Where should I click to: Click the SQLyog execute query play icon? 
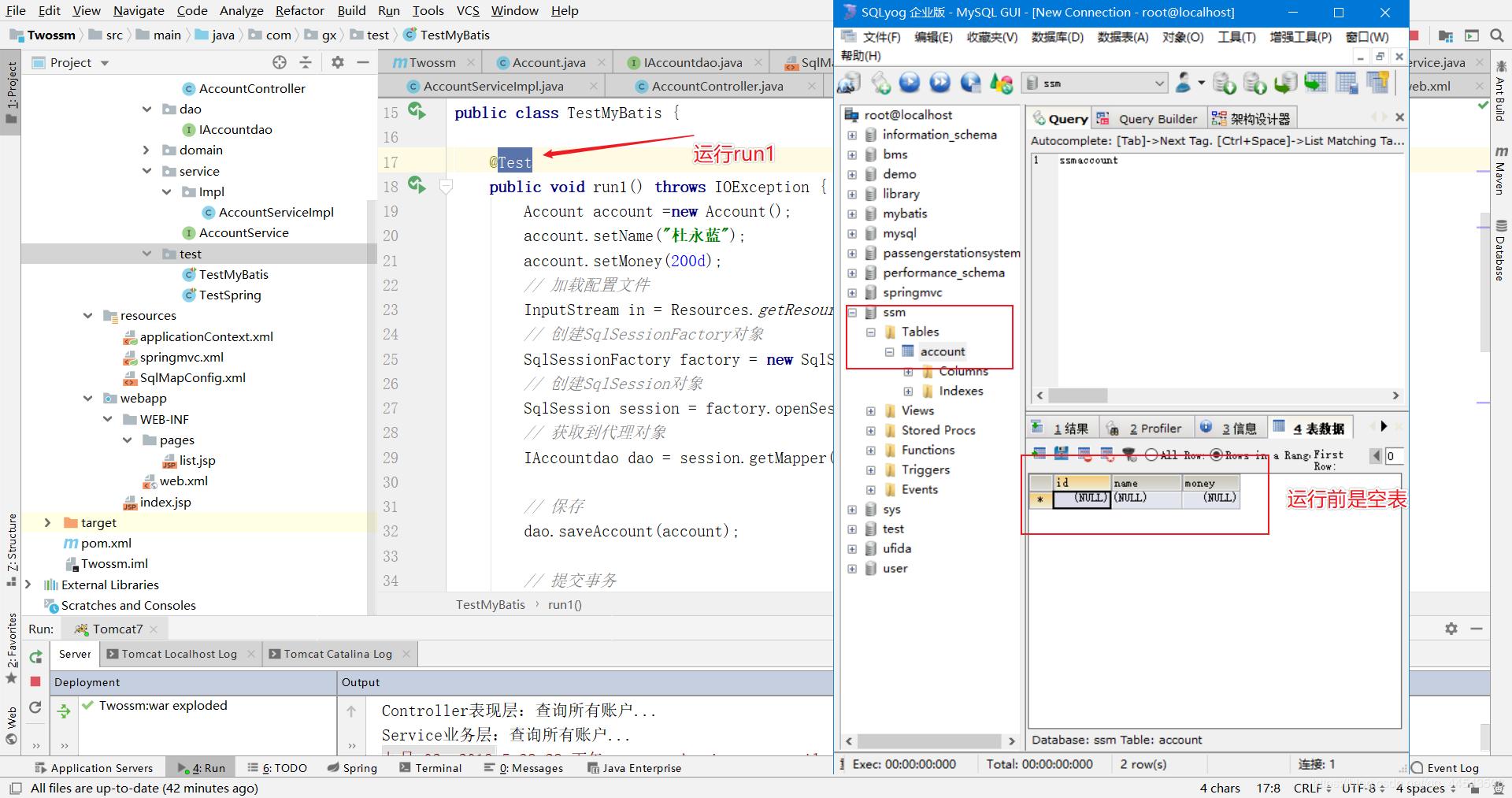(x=910, y=83)
